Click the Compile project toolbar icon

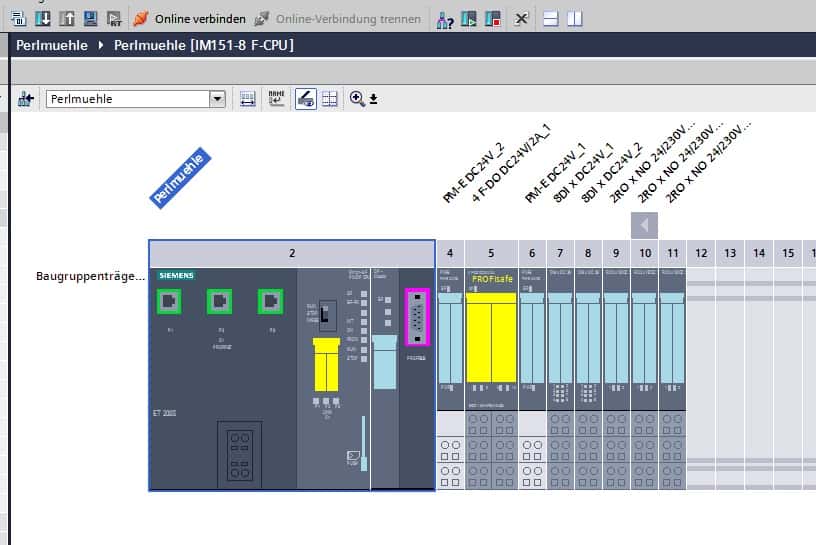[18, 19]
